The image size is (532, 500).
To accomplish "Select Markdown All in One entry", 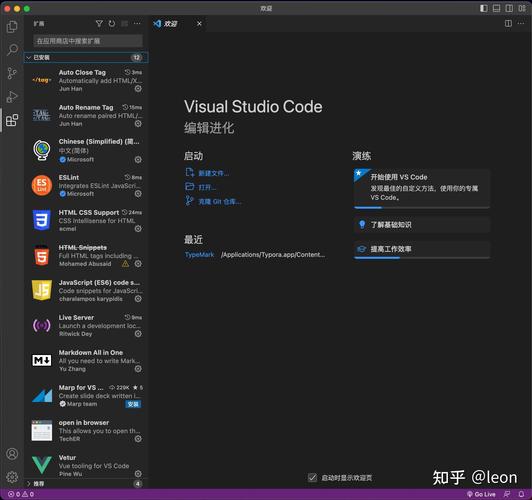I will (86, 361).
